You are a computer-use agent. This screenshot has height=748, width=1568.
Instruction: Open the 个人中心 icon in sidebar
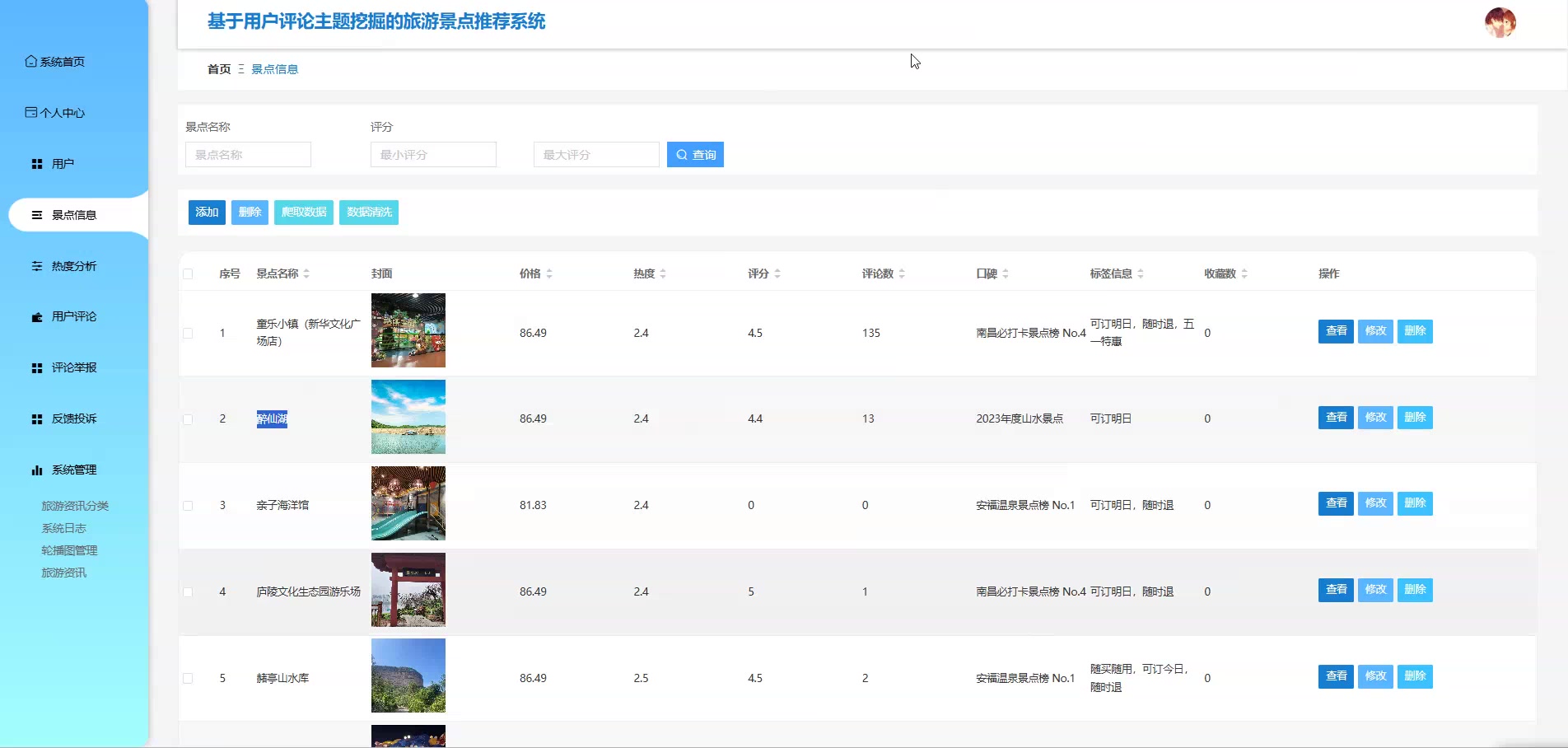click(31, 112)
